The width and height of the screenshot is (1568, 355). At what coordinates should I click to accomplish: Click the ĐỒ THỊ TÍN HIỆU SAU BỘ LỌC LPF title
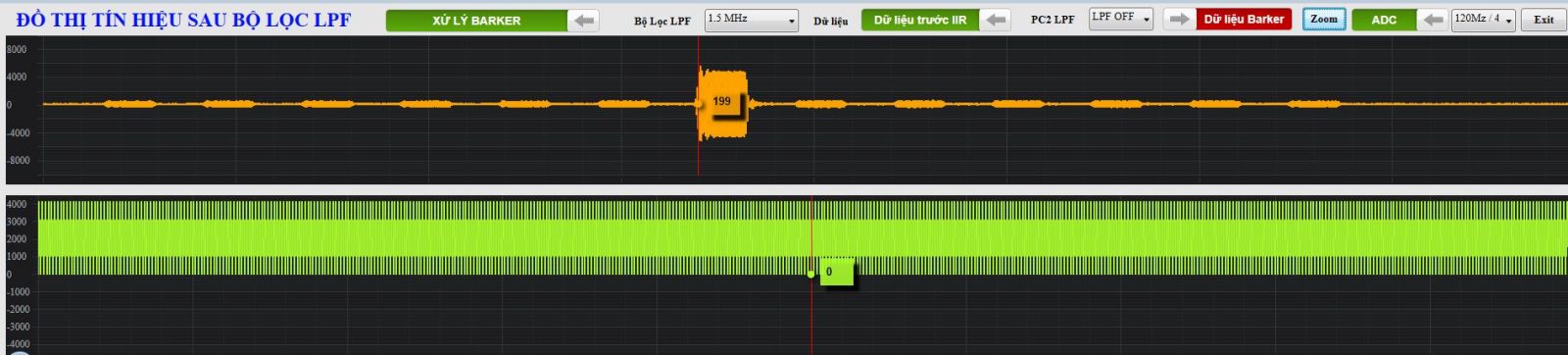(183, 20)
